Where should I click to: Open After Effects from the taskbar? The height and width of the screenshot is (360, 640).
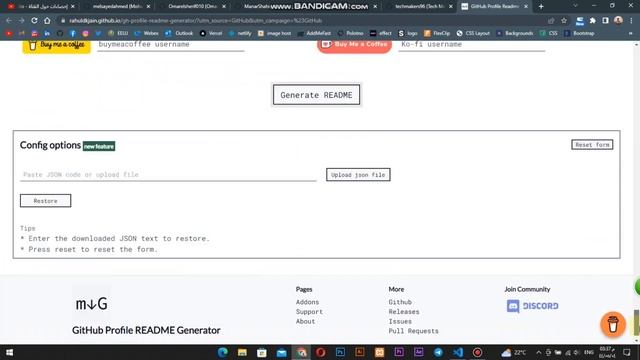[x=418, y=352]
